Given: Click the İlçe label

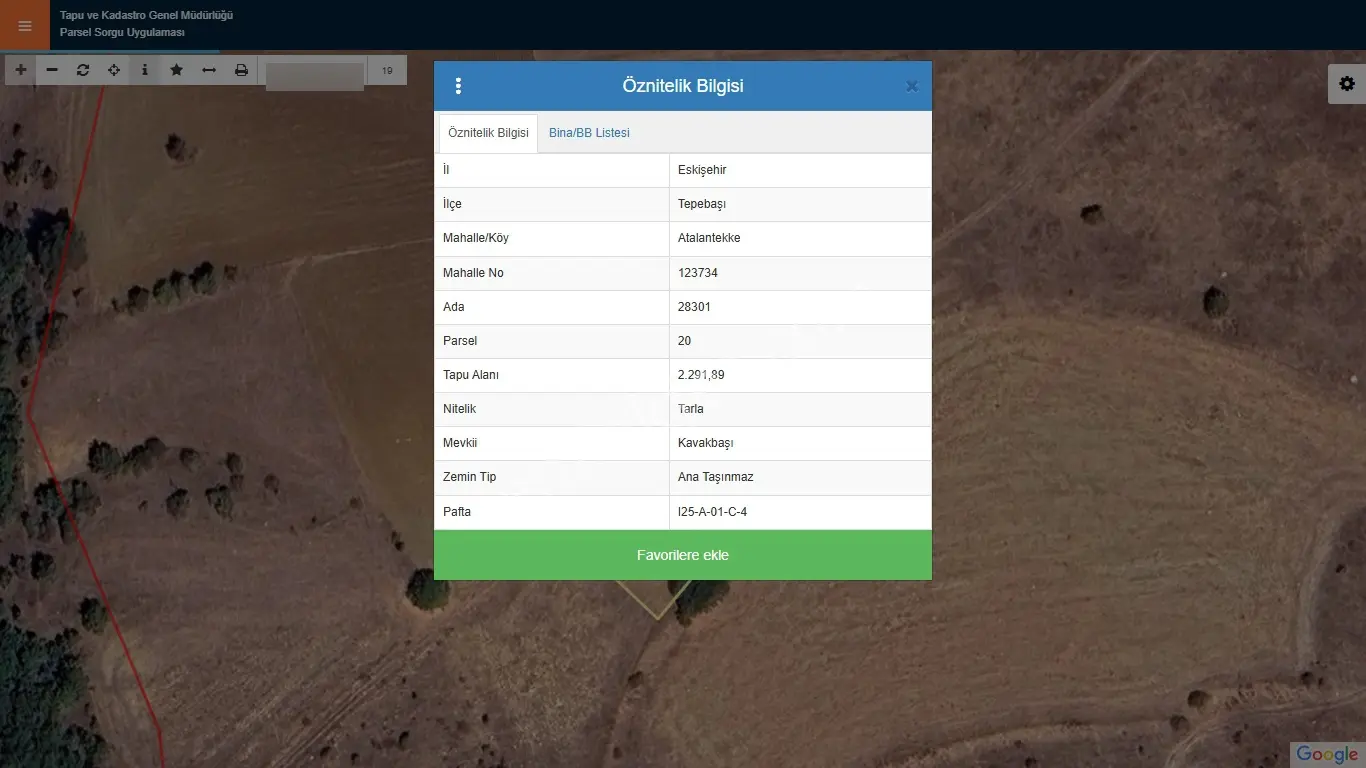Looking at the screenshot, I should tap(452, 204).
